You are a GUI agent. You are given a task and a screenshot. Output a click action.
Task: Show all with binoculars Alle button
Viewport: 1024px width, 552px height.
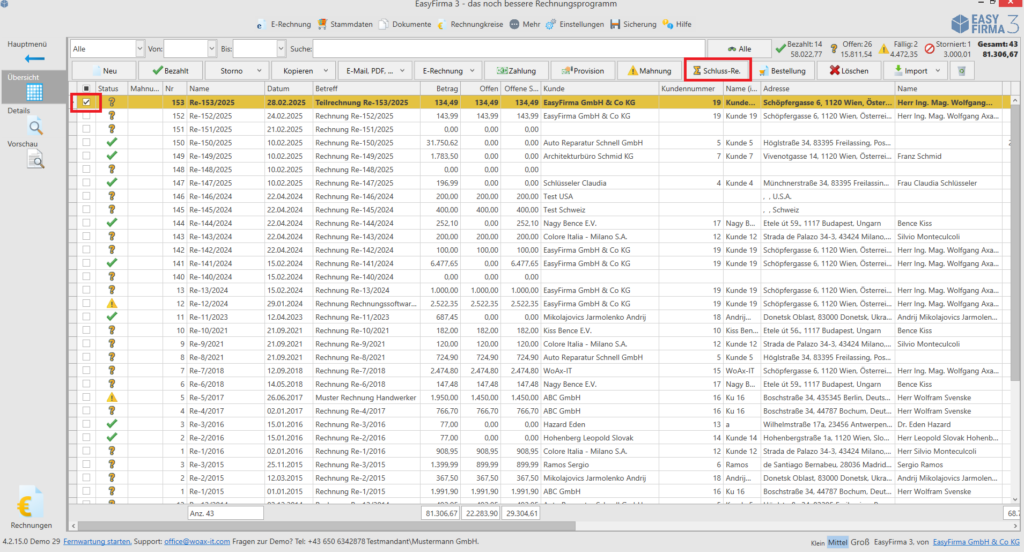(x=739, y=49)
